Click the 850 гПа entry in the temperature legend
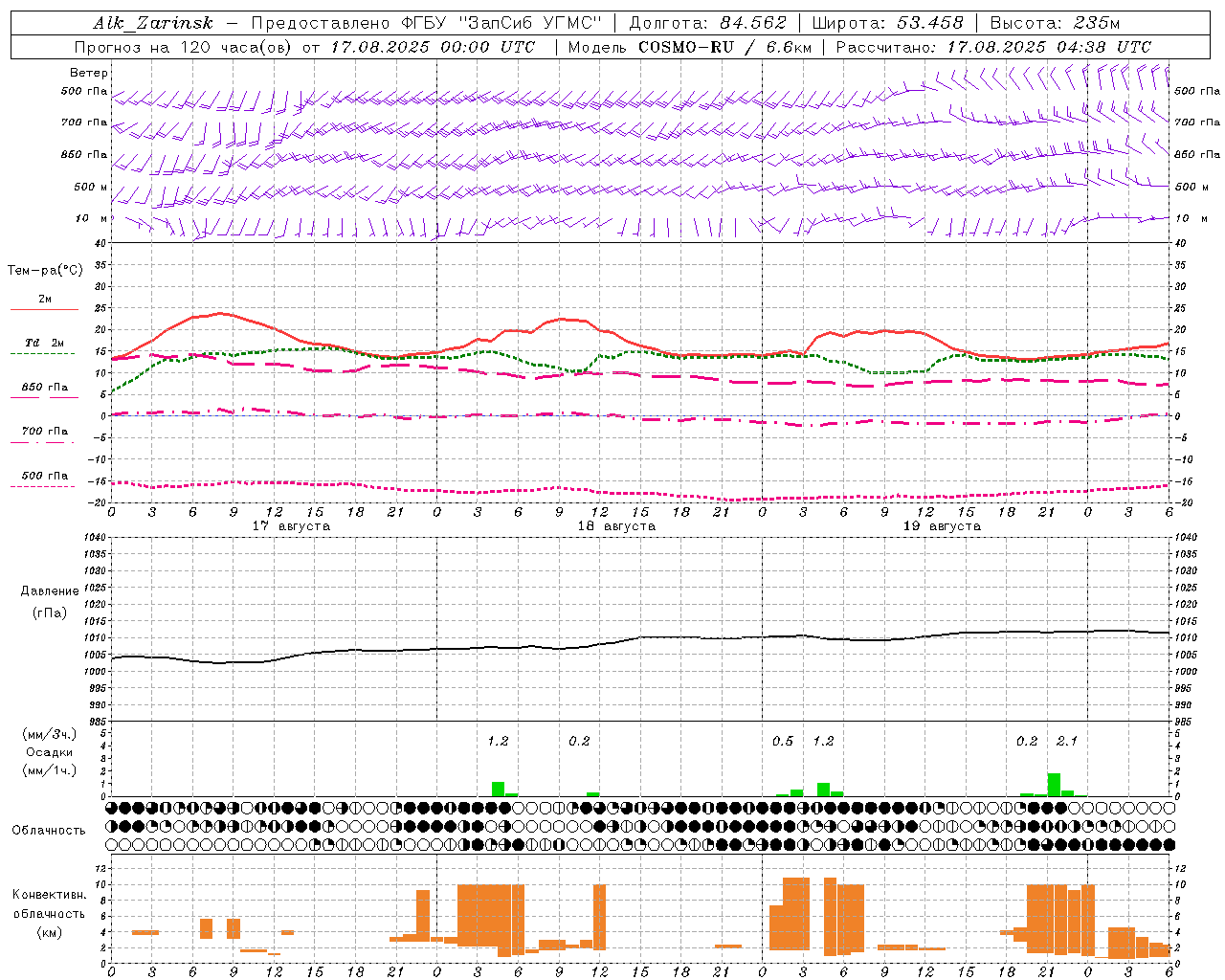The width and height of the screenshot is (1225, 980). [44, 388]
